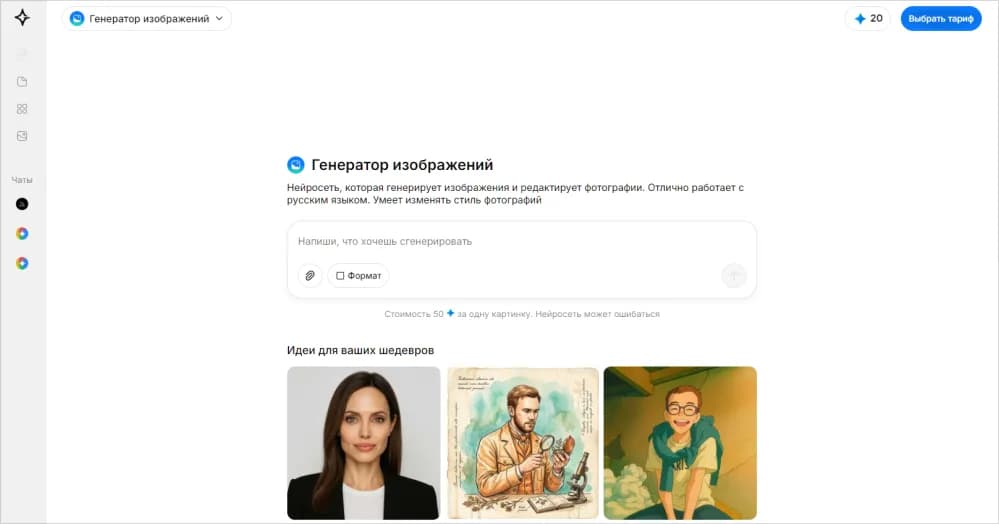This screenshot has height=524, width=999.
Task: Open the first multicolor chat under Чаты
Action: tap(22, 233)
